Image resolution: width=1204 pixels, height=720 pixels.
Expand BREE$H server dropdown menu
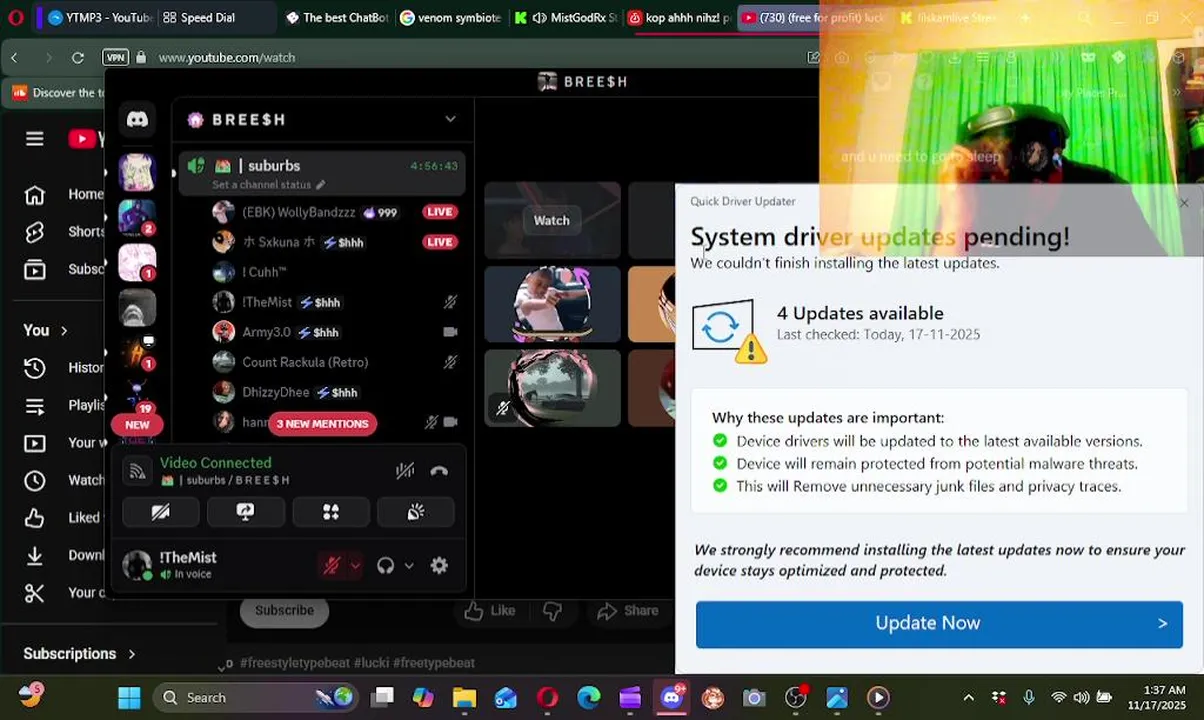450,119
